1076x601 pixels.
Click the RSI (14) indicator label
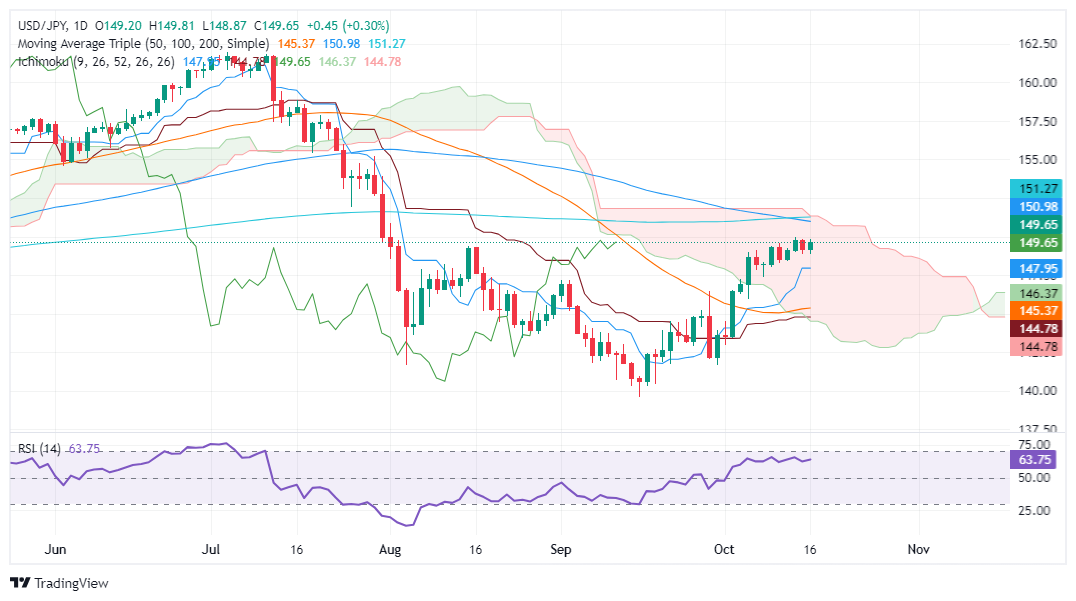click(39, 449)
